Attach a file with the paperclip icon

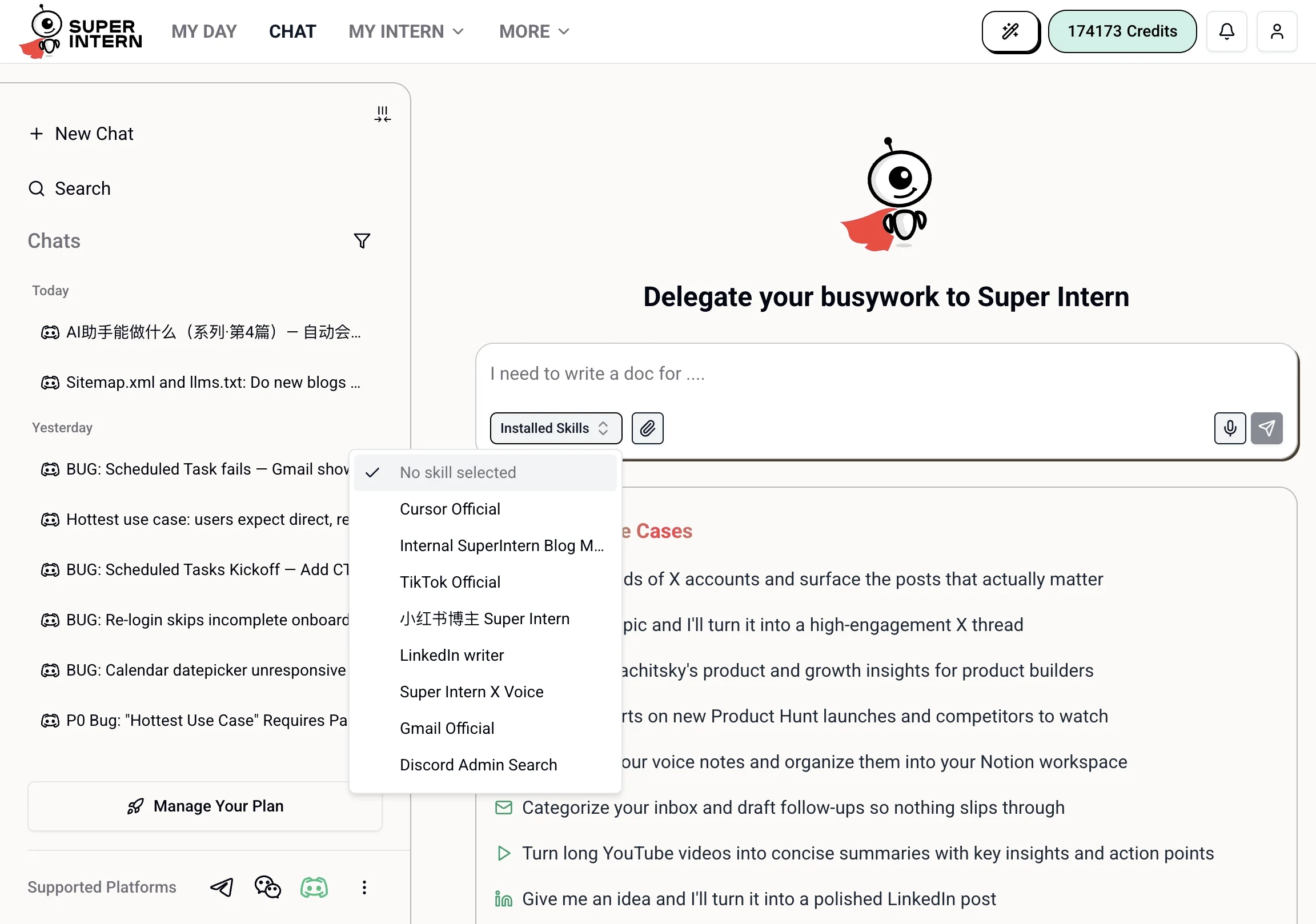pos(647,428)
